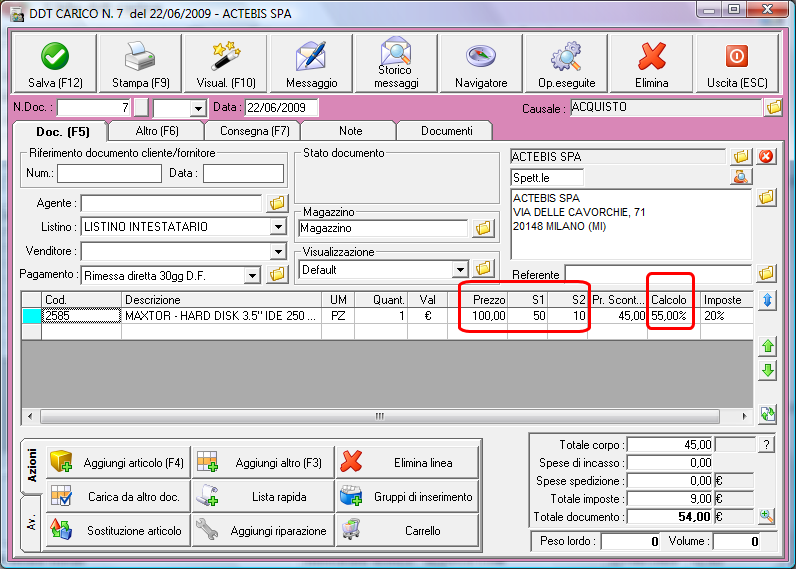Switch to the Note tab

[x=350, y=131]
